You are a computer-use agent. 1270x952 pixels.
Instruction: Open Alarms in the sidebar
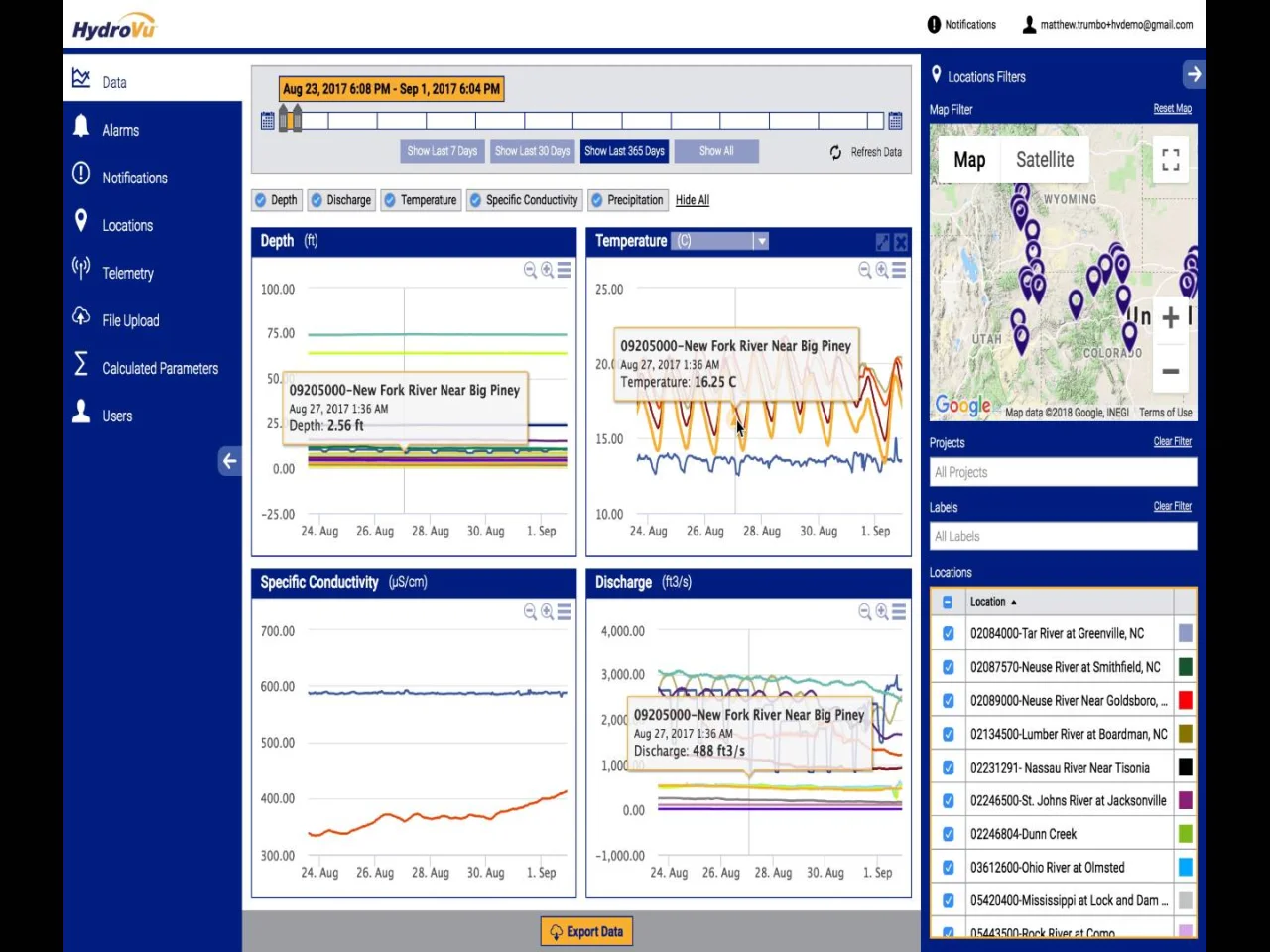(x=120, y=130)
